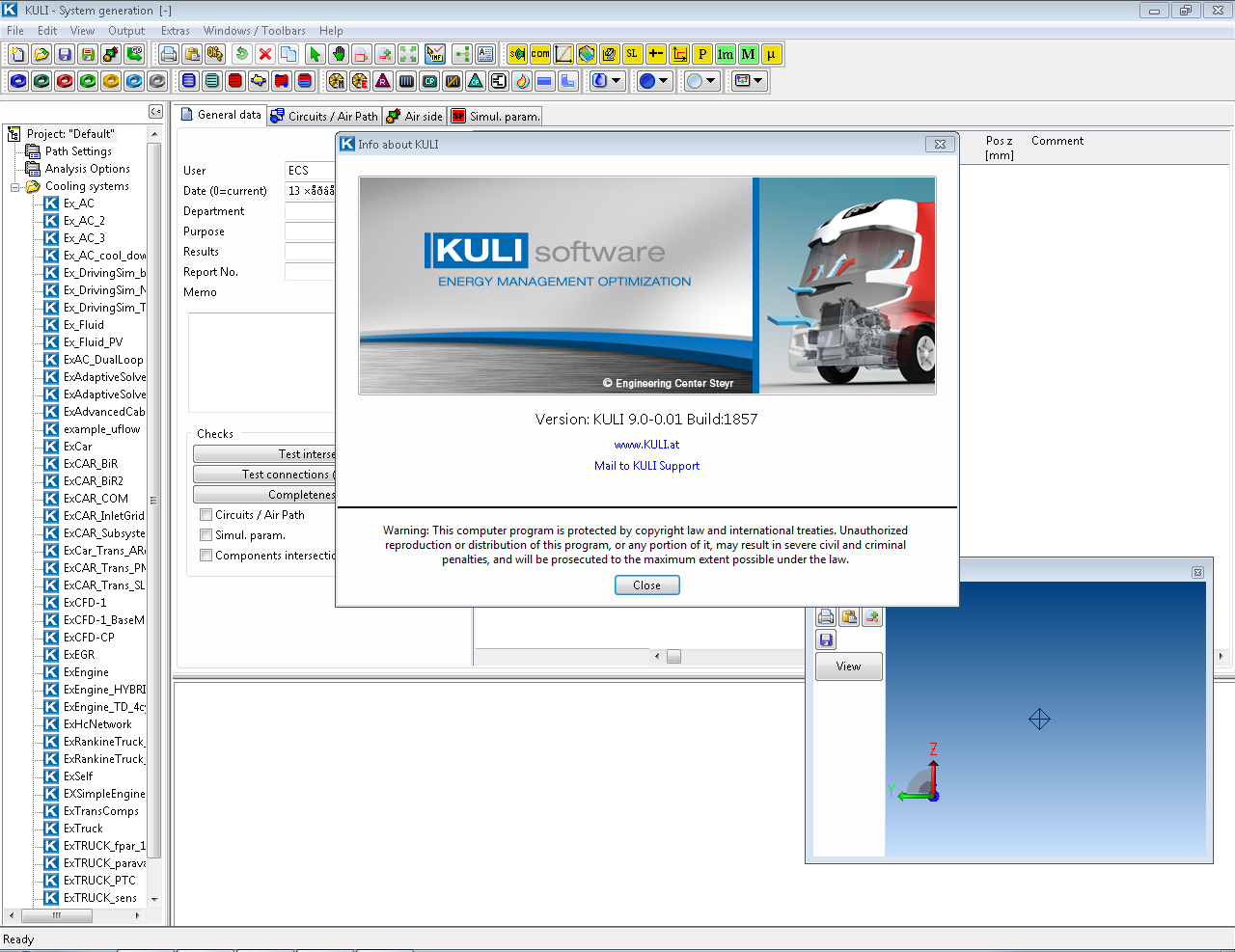
Task: Click the yellow P toolbar icon
Action: coord(702,54)
